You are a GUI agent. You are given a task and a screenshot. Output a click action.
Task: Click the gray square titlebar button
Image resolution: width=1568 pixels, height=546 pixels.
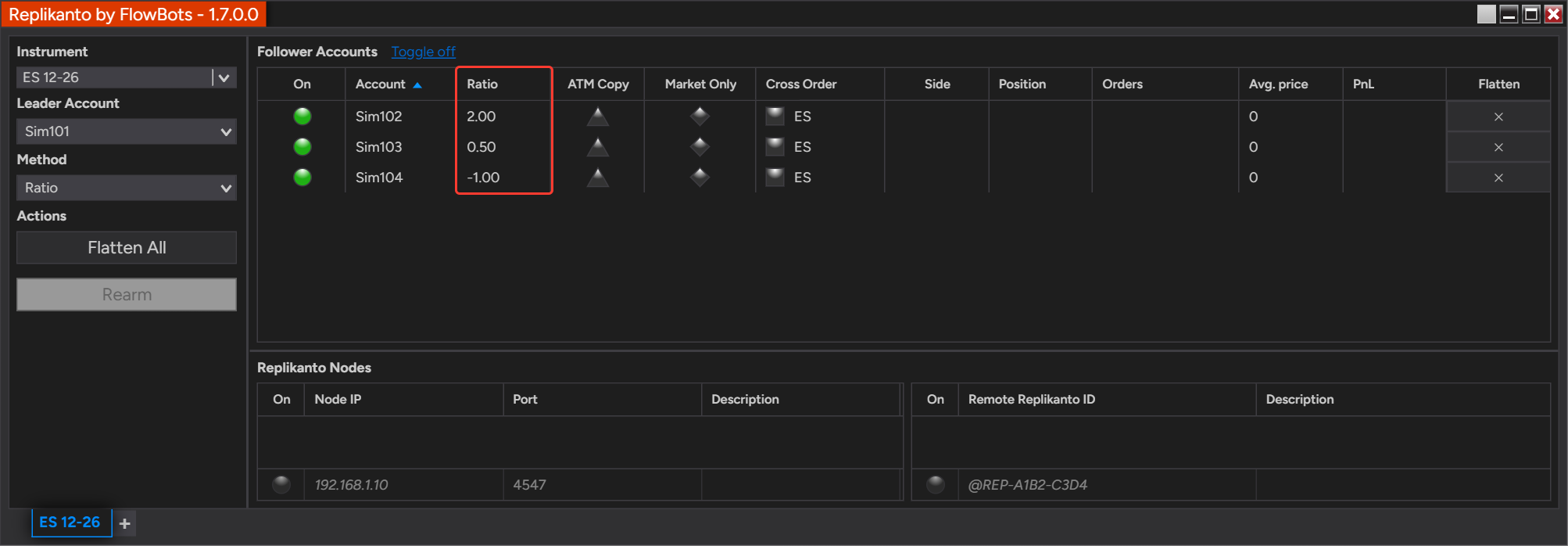[1487, 14]
